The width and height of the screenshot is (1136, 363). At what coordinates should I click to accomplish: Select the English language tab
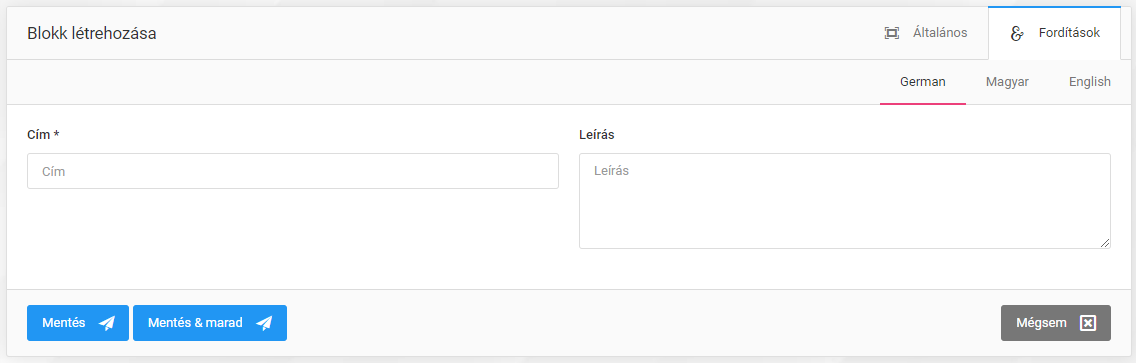1090,82
